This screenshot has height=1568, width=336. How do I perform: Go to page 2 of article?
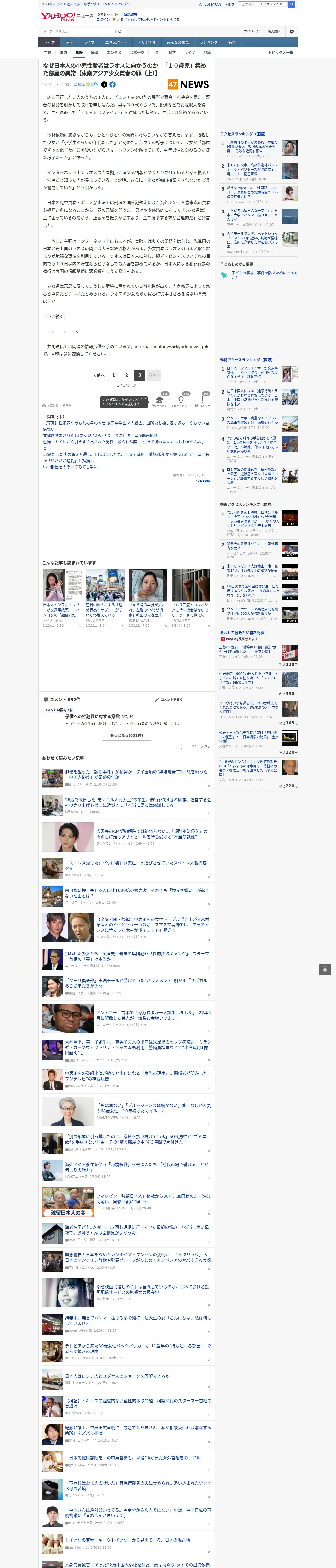tap(127, 375)
